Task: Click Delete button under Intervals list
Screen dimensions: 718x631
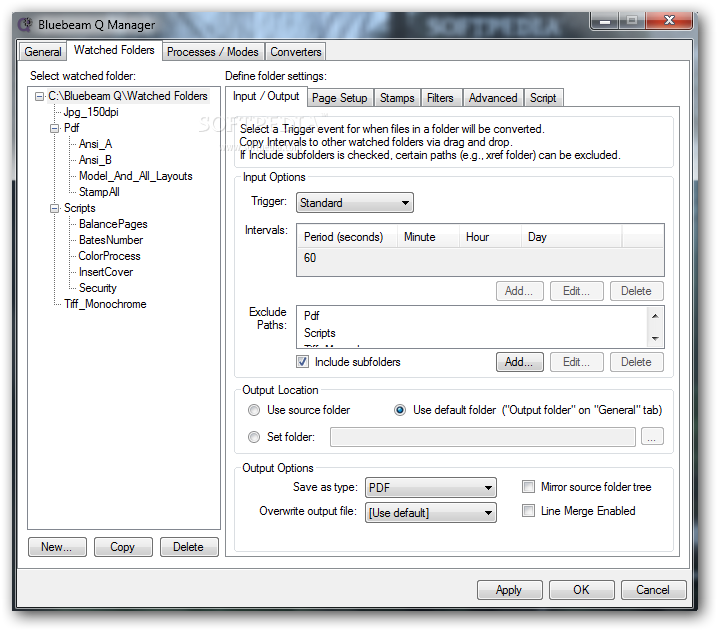Action: point(636,291)
